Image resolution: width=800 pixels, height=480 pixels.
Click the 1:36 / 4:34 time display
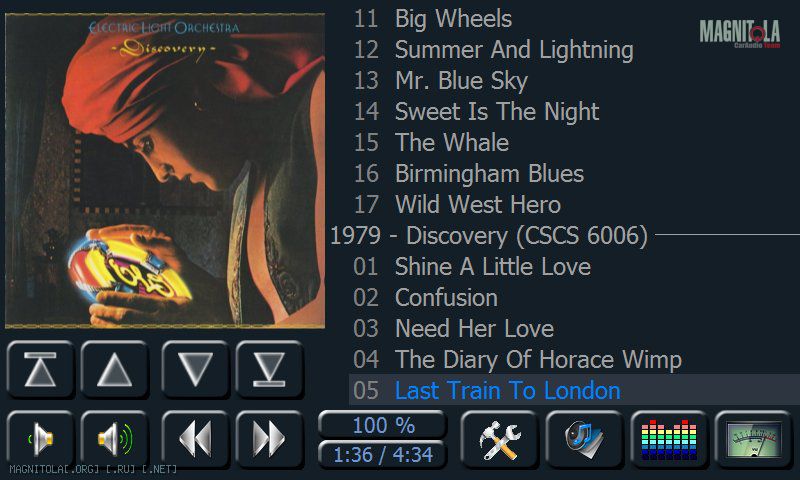click(x=383, y=454)
